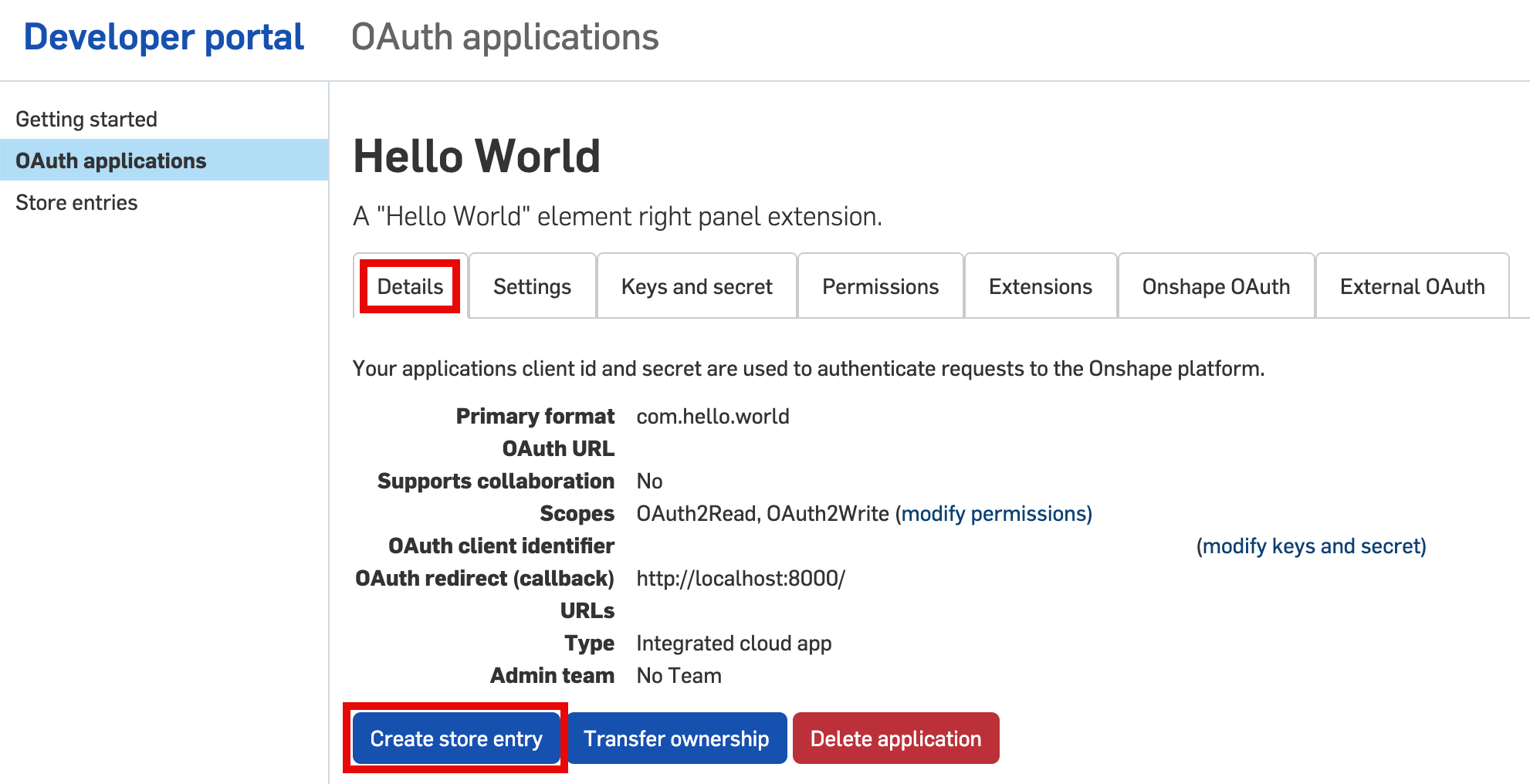This screenshot has height=784, width=1530.
Task: Open the Getting started section
Action: click(x=87, y=118)
